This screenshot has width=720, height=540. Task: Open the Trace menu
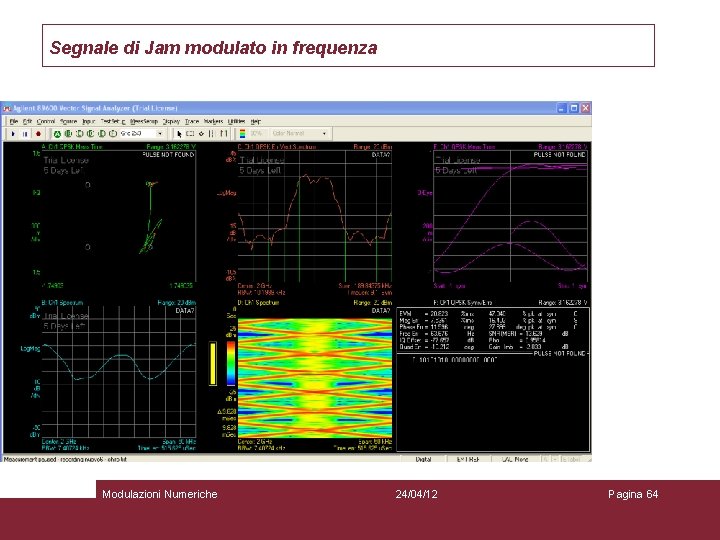point(192,121)
